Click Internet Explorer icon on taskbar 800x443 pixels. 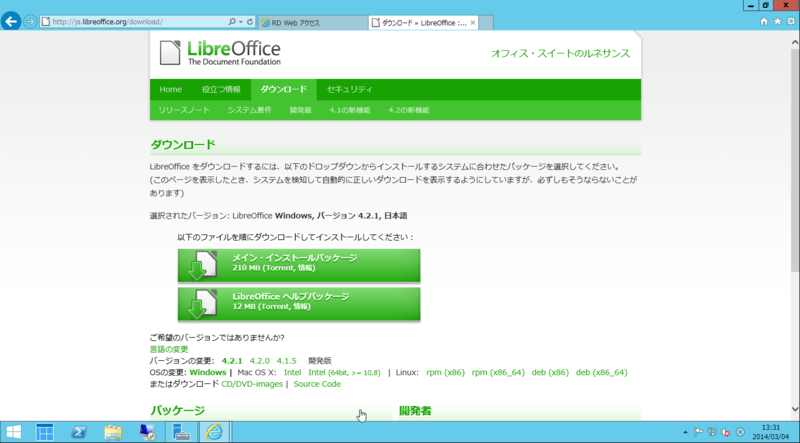pos(214,432)
